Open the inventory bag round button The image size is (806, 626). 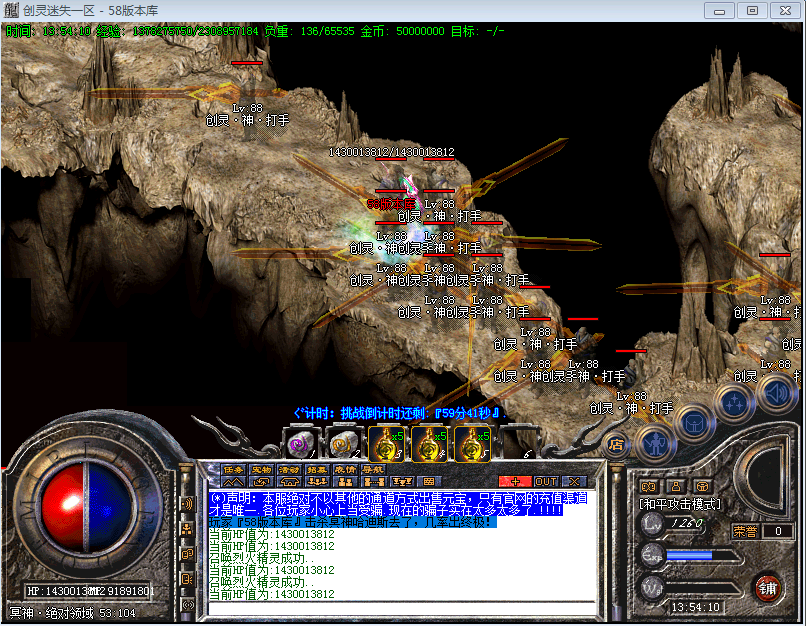694,424
